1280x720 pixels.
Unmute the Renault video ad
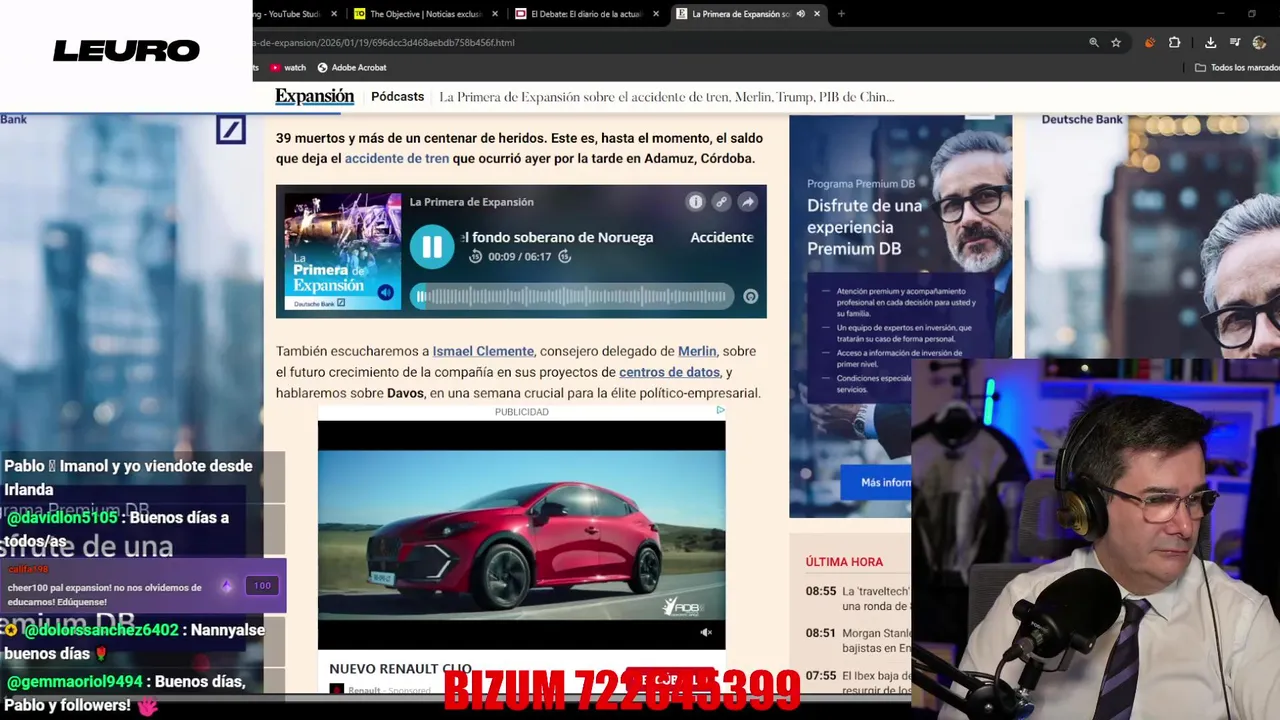(x=706, y=632)
